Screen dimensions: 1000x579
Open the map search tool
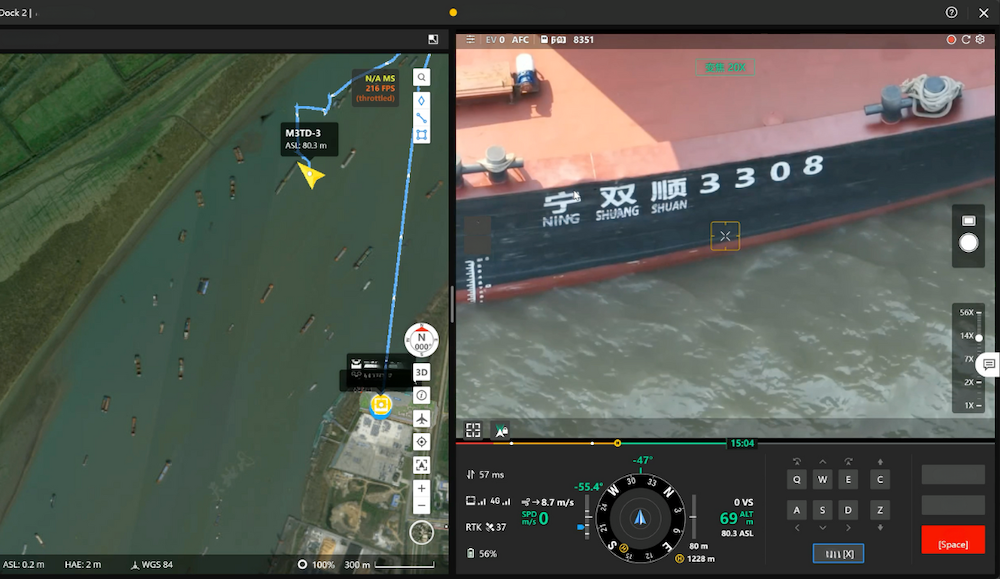click(422, 77)
